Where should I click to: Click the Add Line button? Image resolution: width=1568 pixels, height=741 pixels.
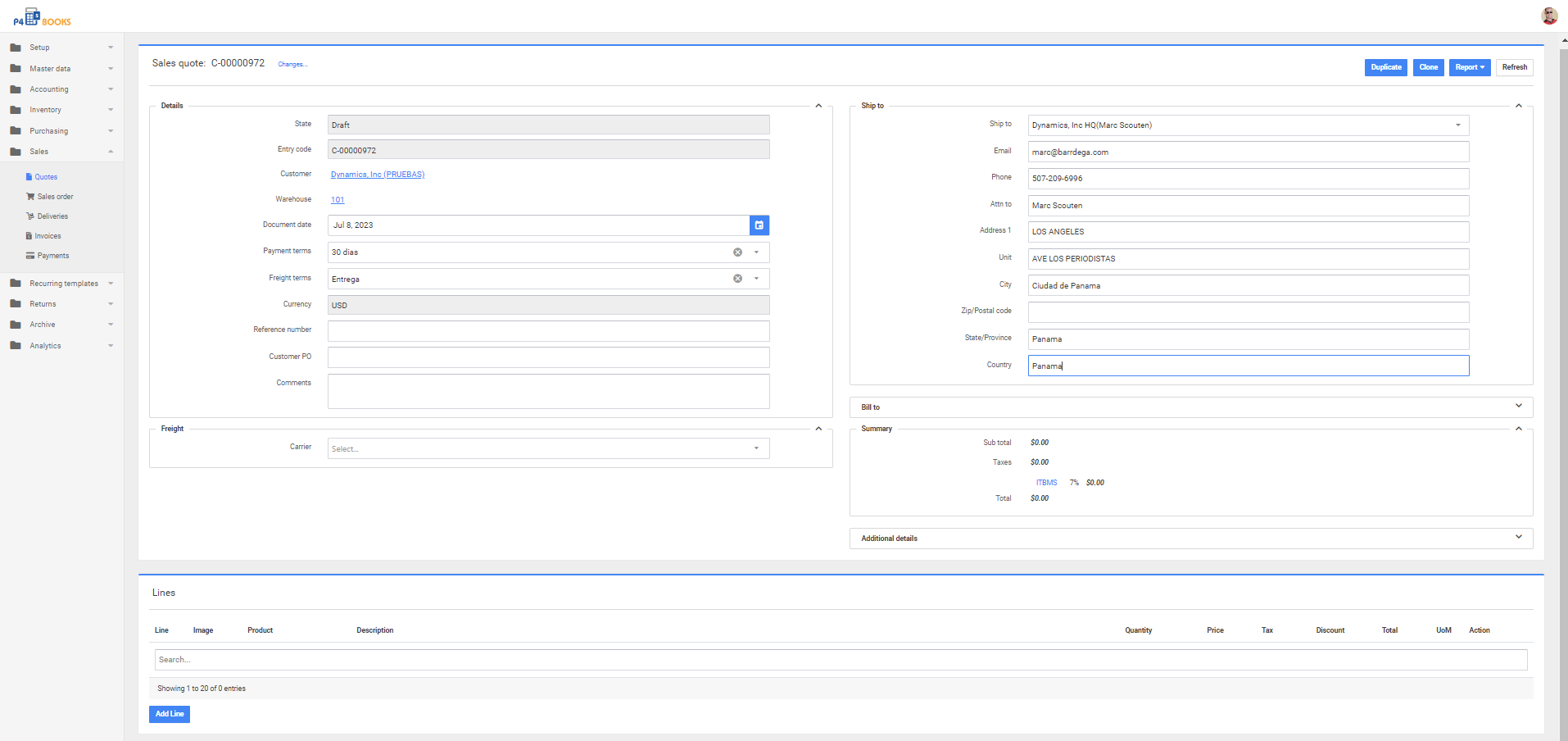coord(170,714)
